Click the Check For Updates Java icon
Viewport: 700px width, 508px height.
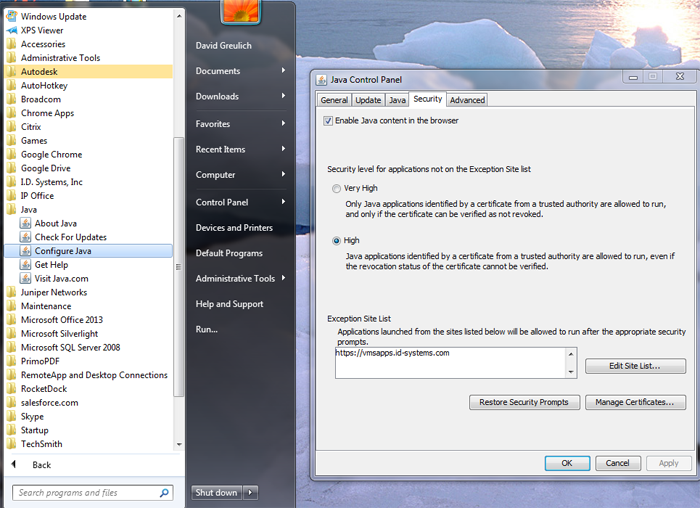25,237
